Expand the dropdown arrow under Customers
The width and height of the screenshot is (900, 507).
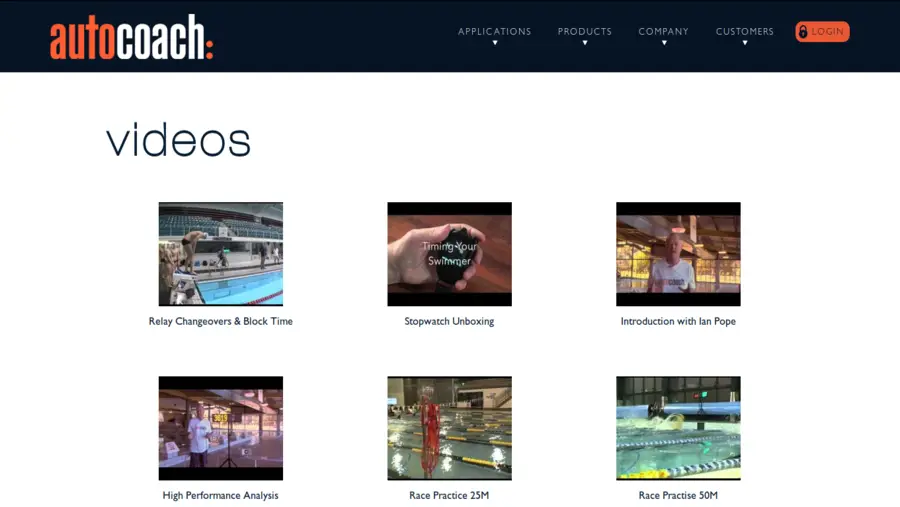pos(745,43)
